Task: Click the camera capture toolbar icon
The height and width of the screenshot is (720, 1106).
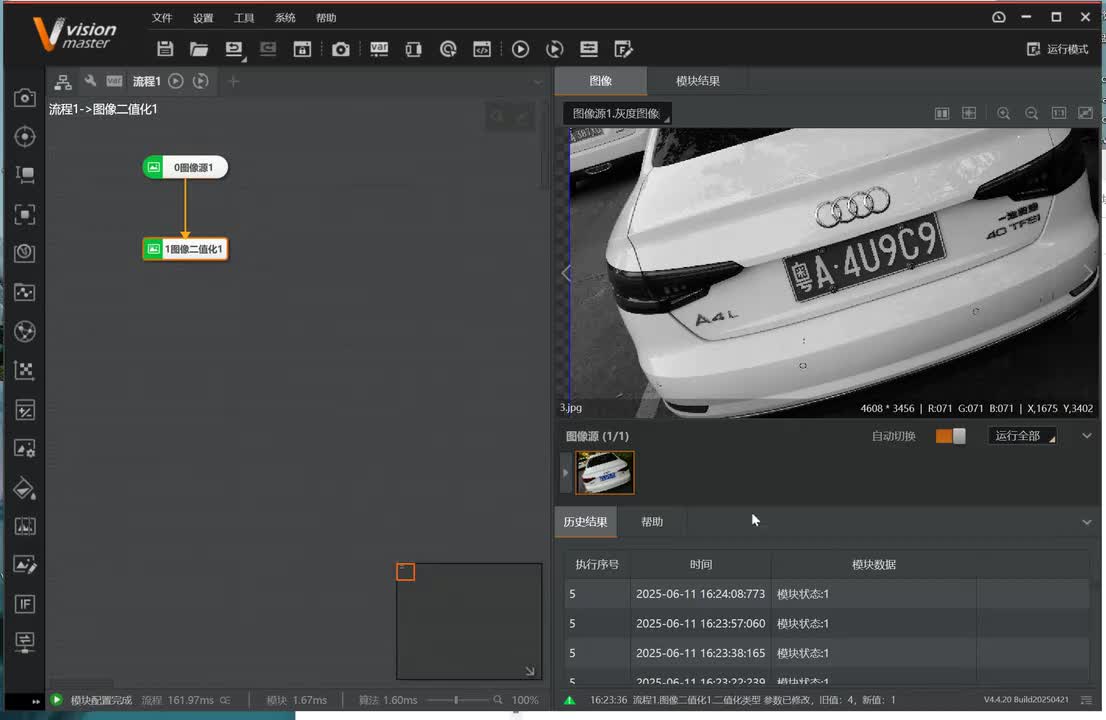Action: tap(341, 49)
